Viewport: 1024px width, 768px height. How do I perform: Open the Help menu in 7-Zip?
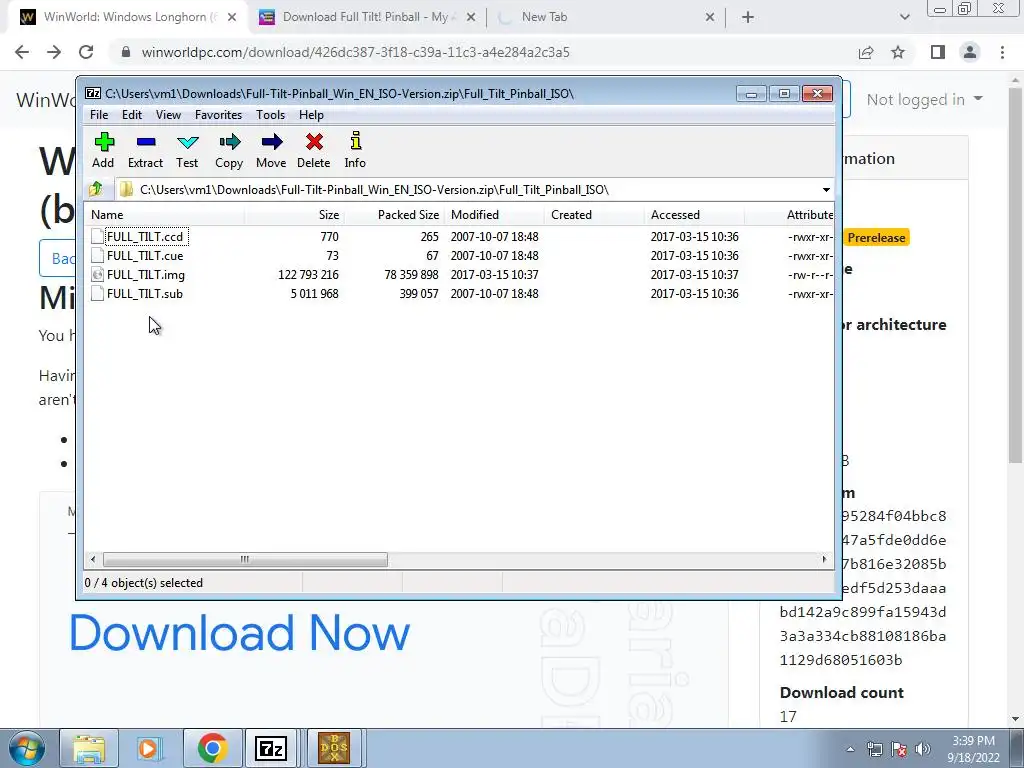click(x=312, y=115)
